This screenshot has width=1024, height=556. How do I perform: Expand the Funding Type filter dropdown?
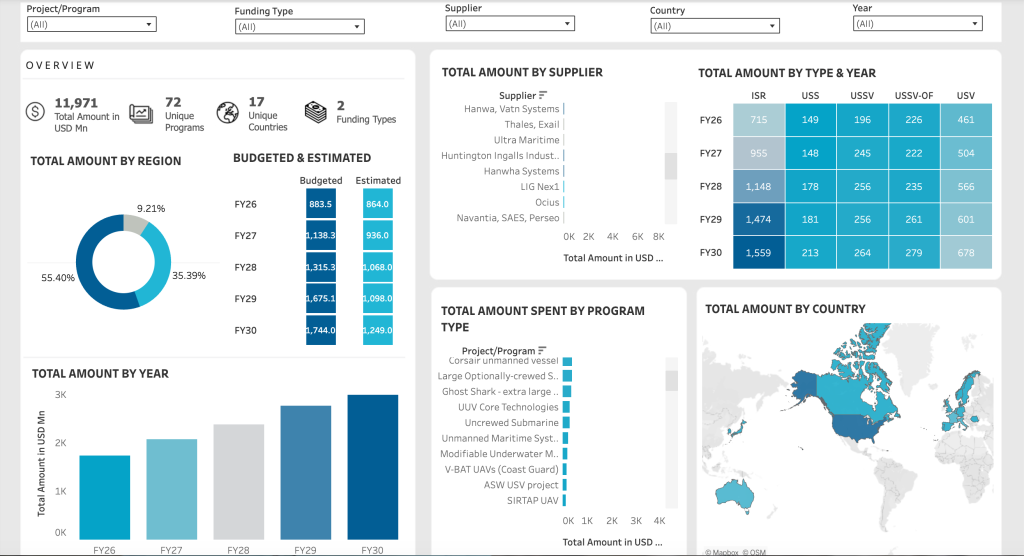coord(299,27)
